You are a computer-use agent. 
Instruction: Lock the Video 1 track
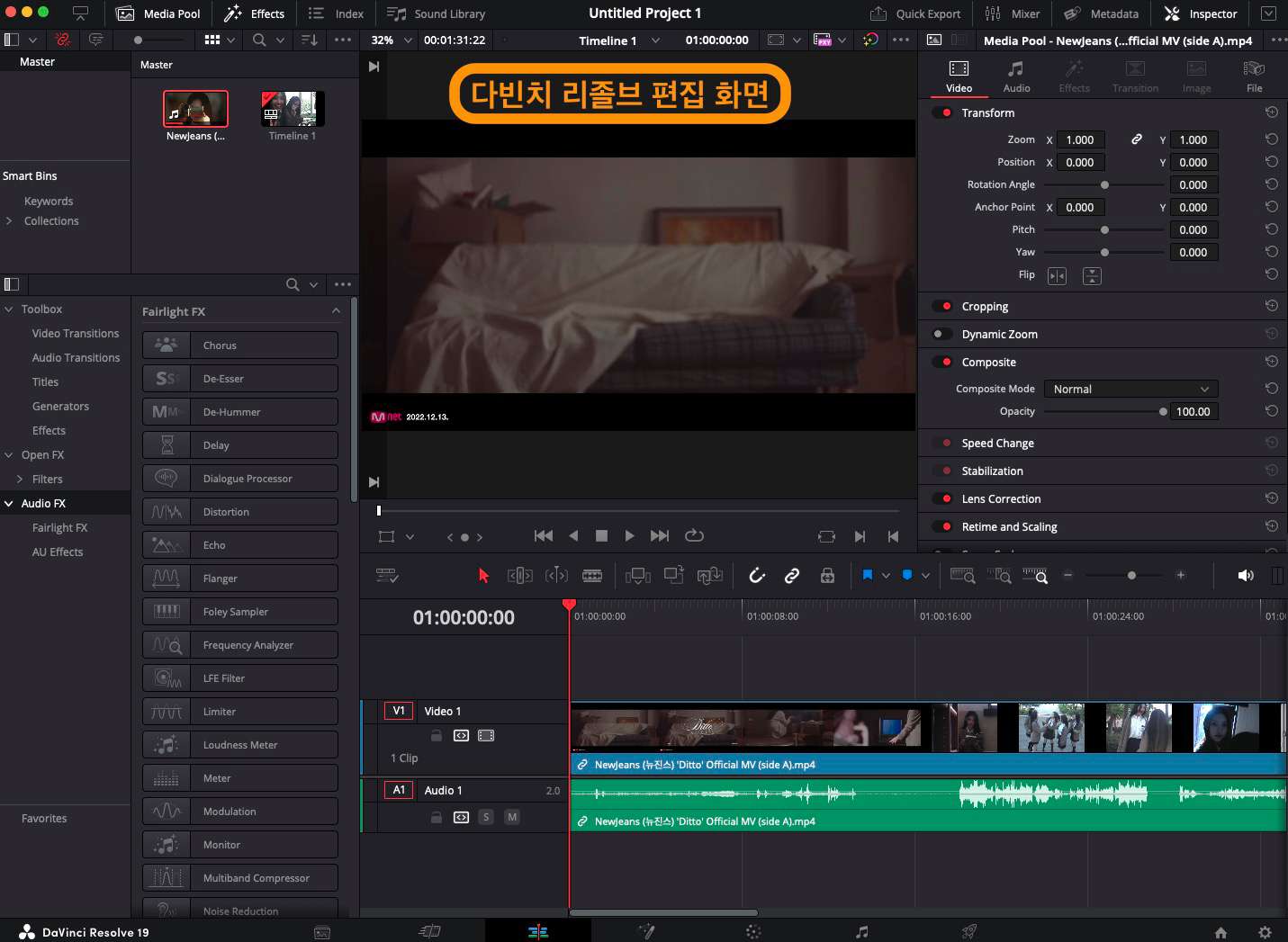coord(437,736)
